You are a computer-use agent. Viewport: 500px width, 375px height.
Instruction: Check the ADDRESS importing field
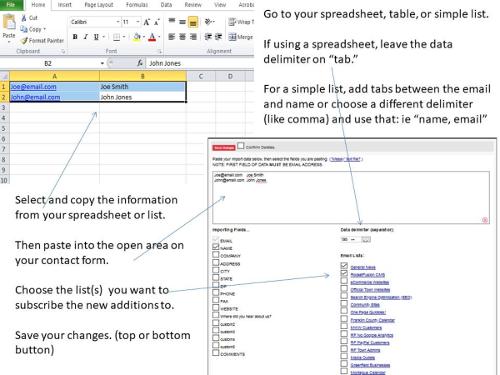(216, 262)
